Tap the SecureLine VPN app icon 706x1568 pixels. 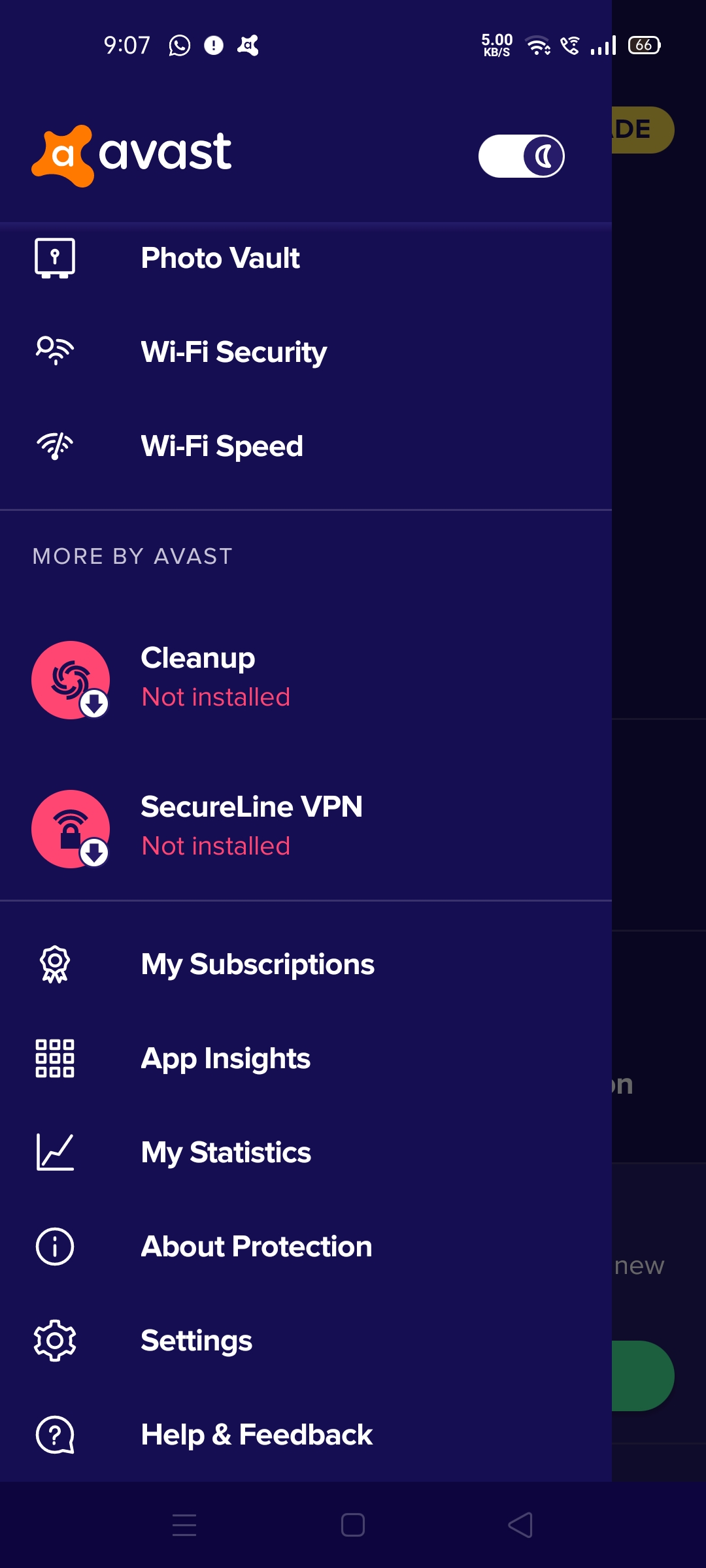click(71, 829)
